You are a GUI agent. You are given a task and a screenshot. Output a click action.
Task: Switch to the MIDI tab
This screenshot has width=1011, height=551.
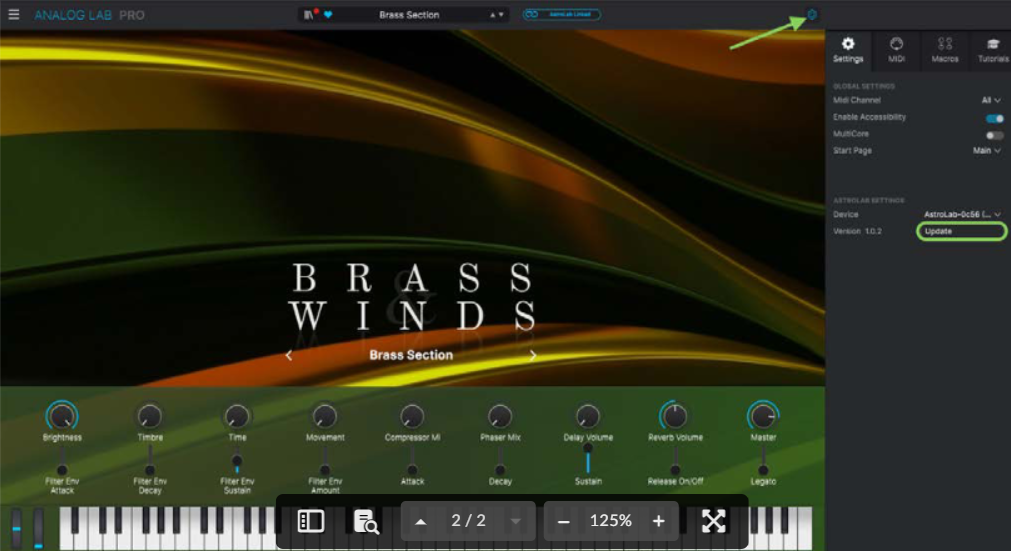[896, 50]
